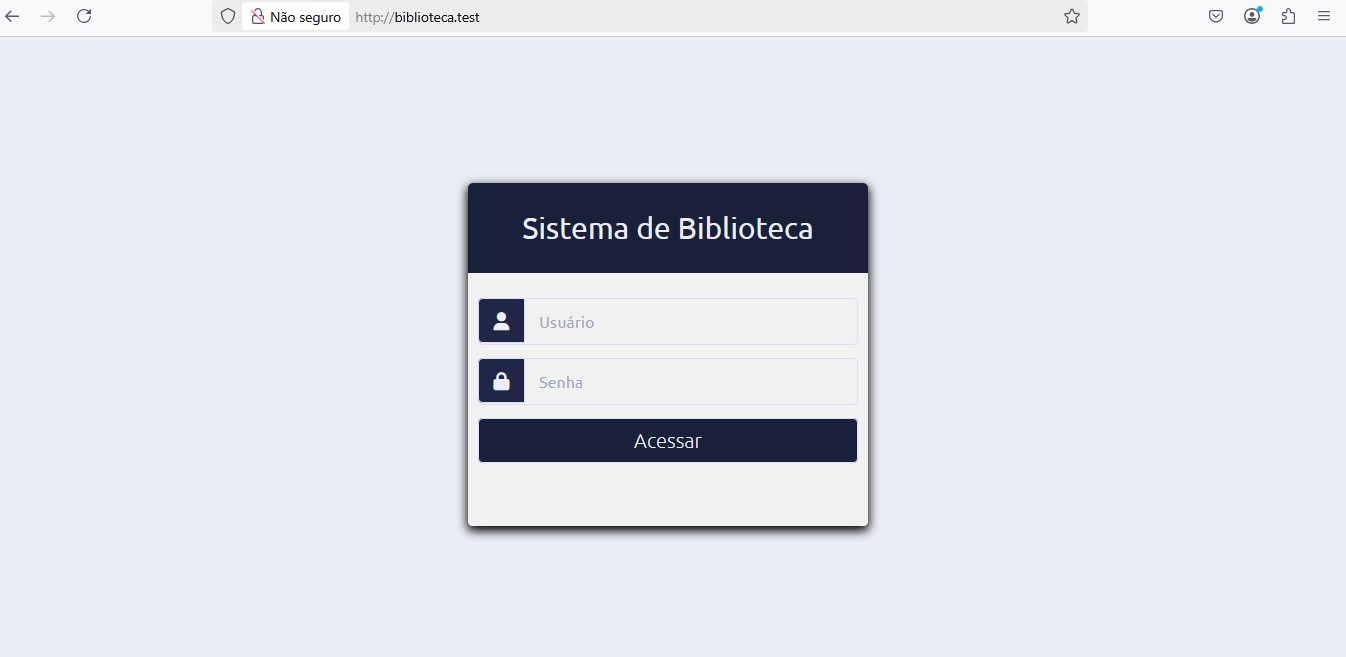
Task: Click the forward navigation arrow
Action: click(47, 16)
